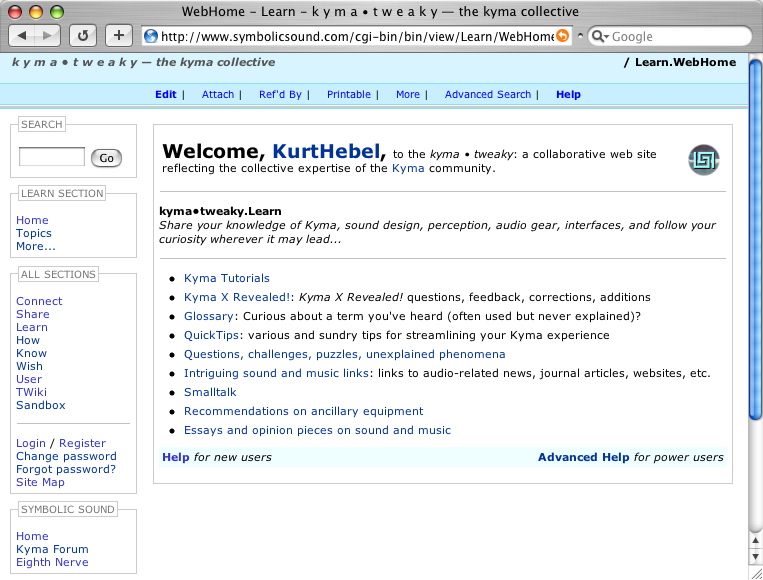The width and height of the screenshot is (763, 580).
Task: Click More... in Learn Section sidebar
Action: 36,246
